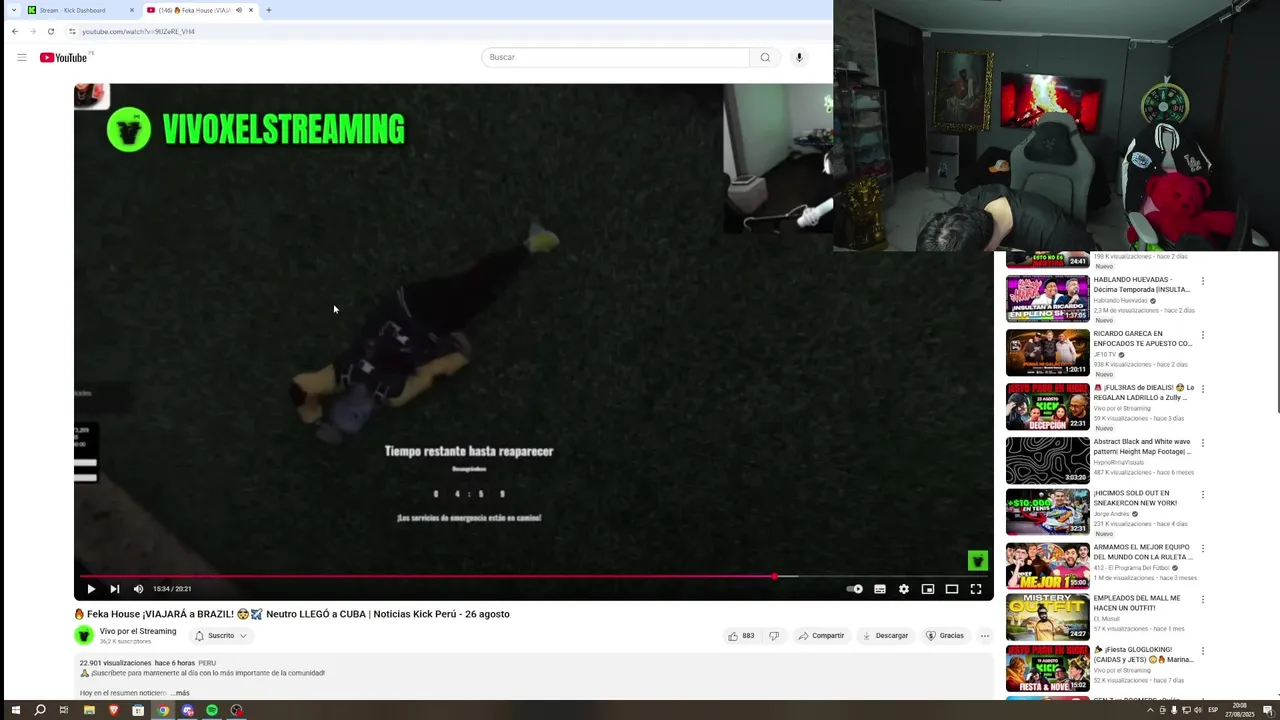Image resolution: width=1280 pixels, height=720 pixels.
Task: Open the RICARDO GARECA EN ENFOCADOS video title
Action: tap(1142, 339)
